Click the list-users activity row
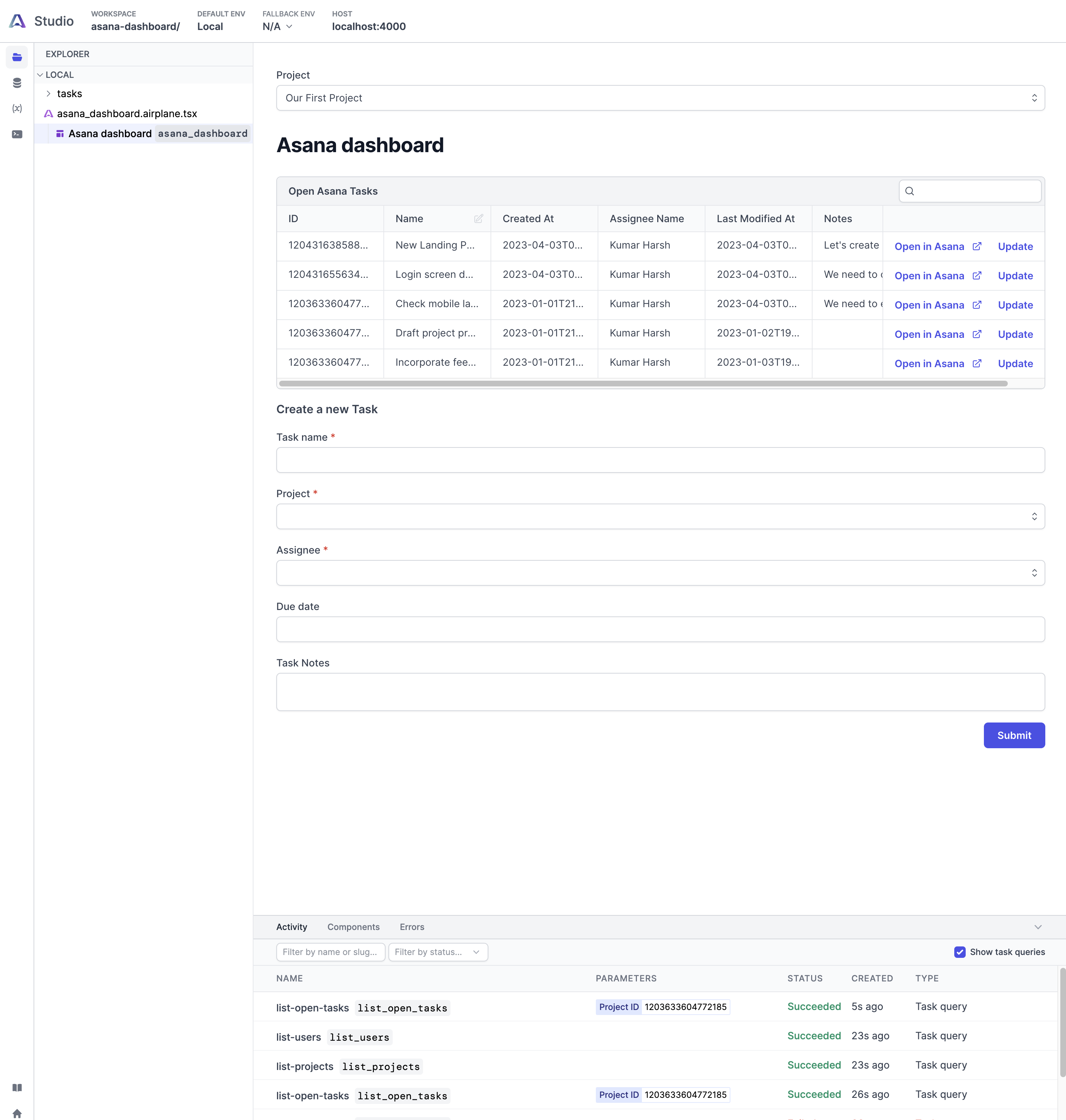The height and width of the screenshot is (1120, 1066). click(x=655, y=1036)
